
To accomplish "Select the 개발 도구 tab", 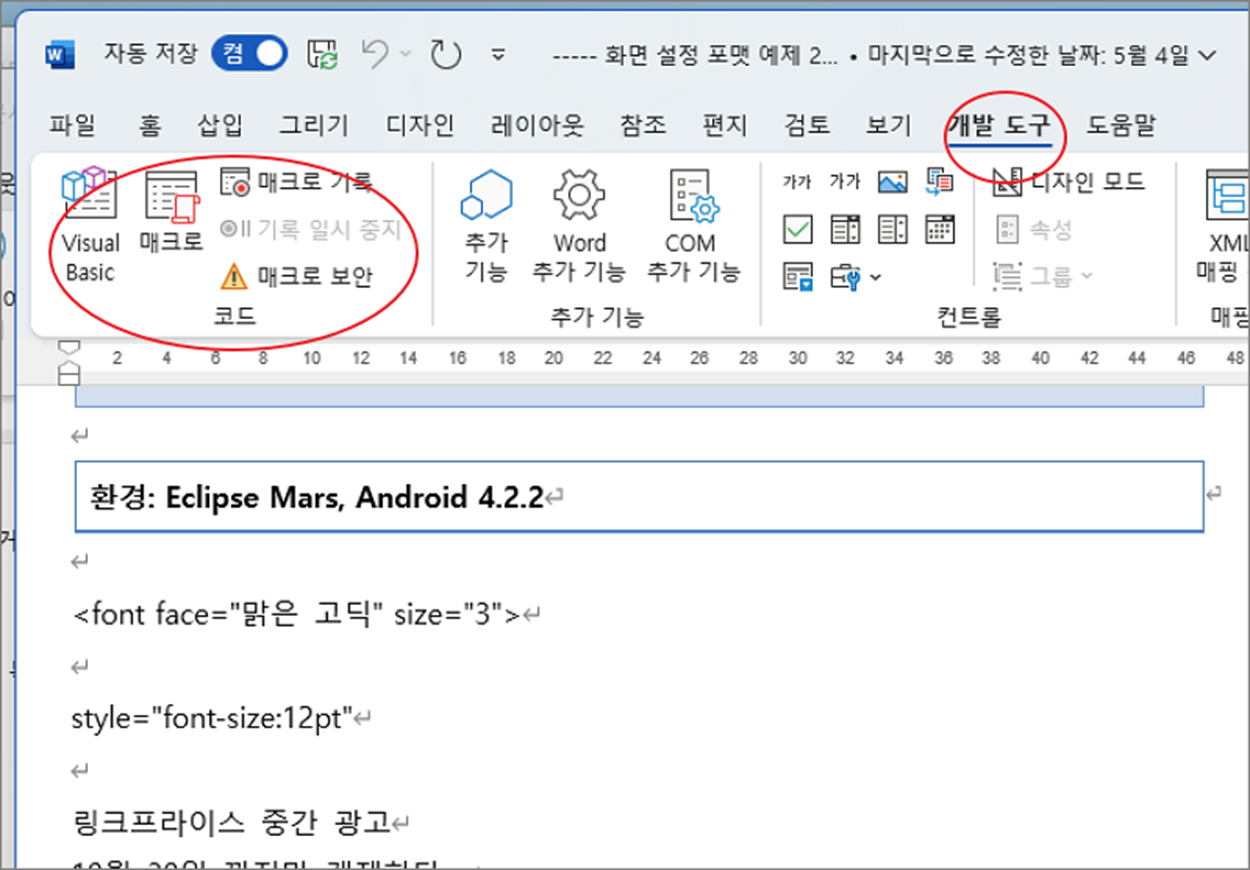I will 1000,126.
